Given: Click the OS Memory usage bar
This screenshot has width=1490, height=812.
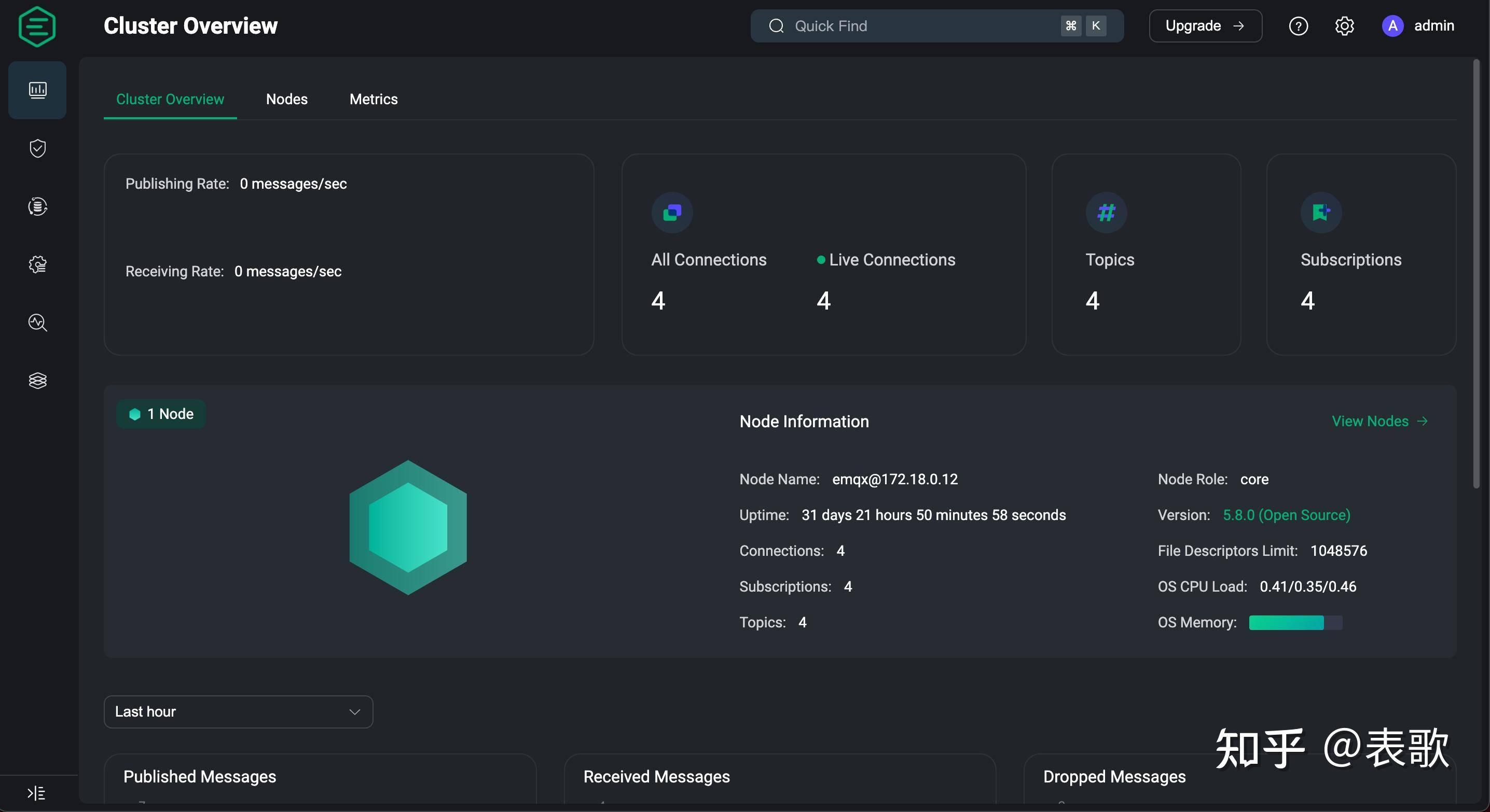Looking at the screenshot, I should 1295,622.
